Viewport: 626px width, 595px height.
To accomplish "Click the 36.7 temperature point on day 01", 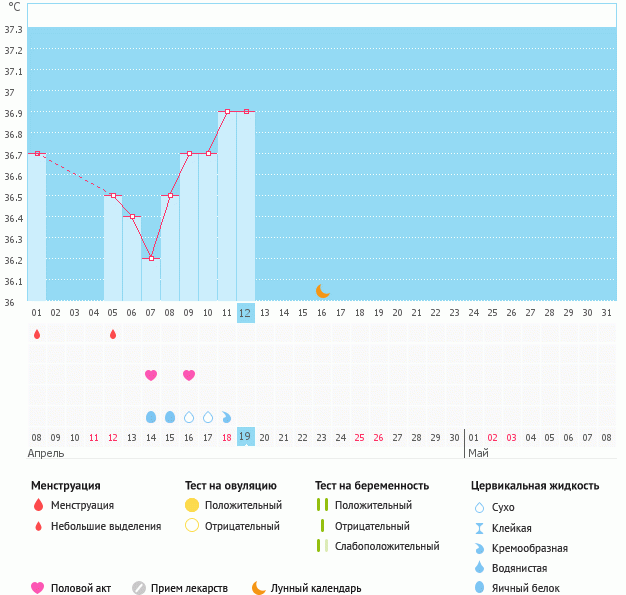I will (x=37, y=153).
